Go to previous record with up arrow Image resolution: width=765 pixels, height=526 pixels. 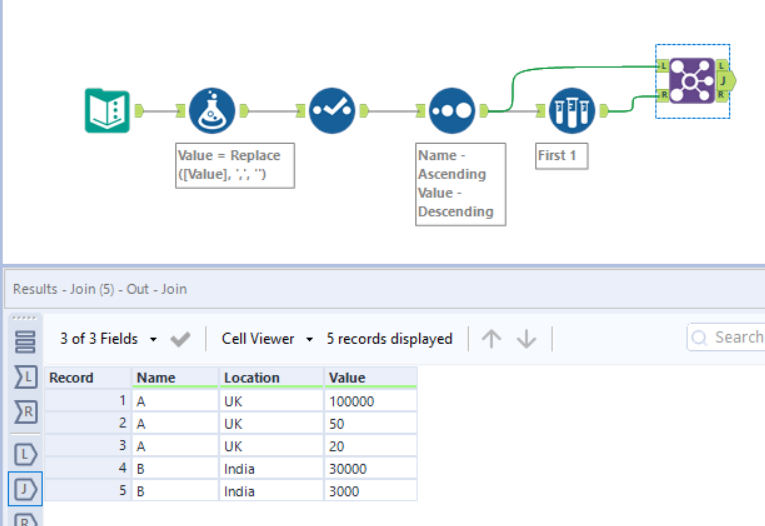click(491, 339)
